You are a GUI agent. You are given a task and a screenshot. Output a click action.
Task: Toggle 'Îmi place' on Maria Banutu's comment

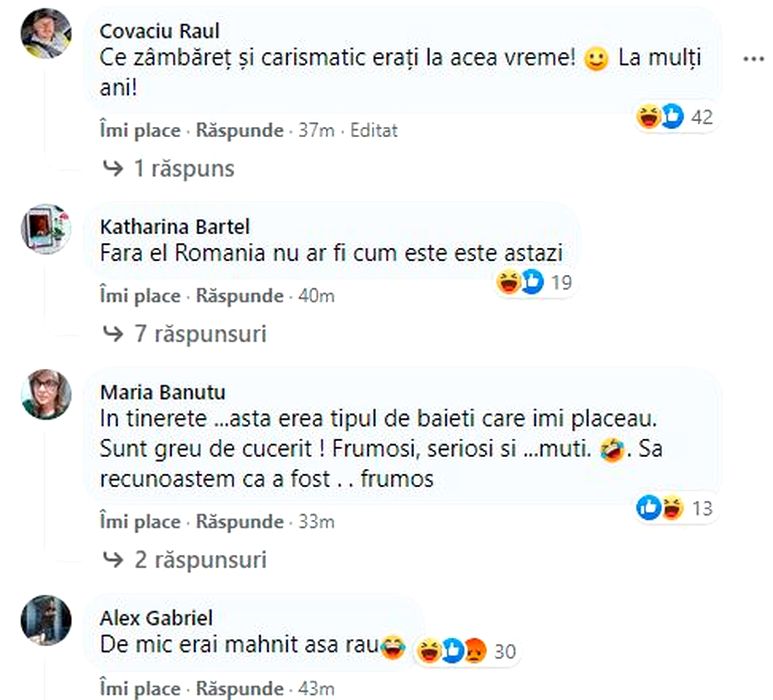point(140,521)
